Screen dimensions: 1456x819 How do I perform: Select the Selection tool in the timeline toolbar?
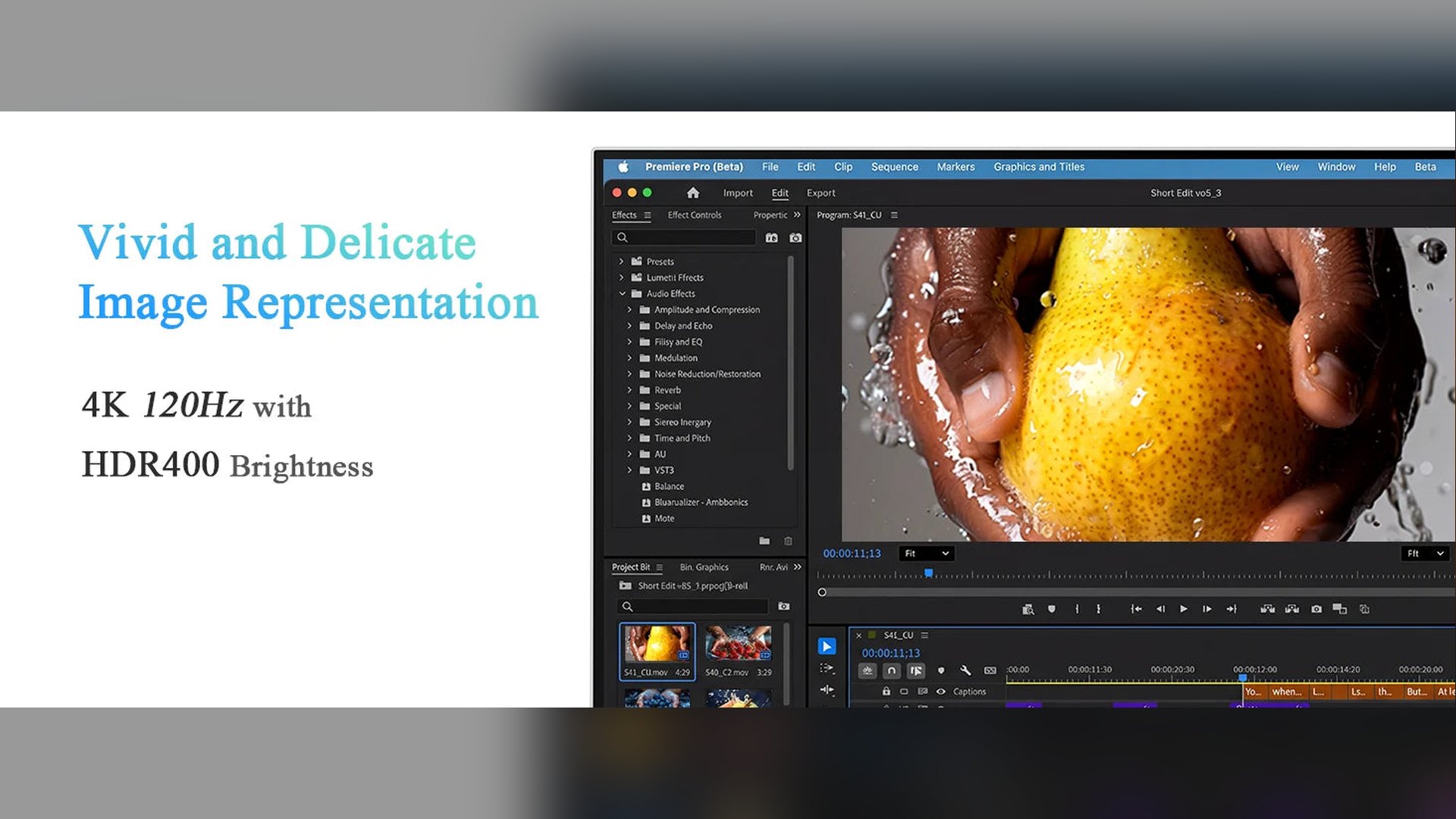click(x=827, y=646)
